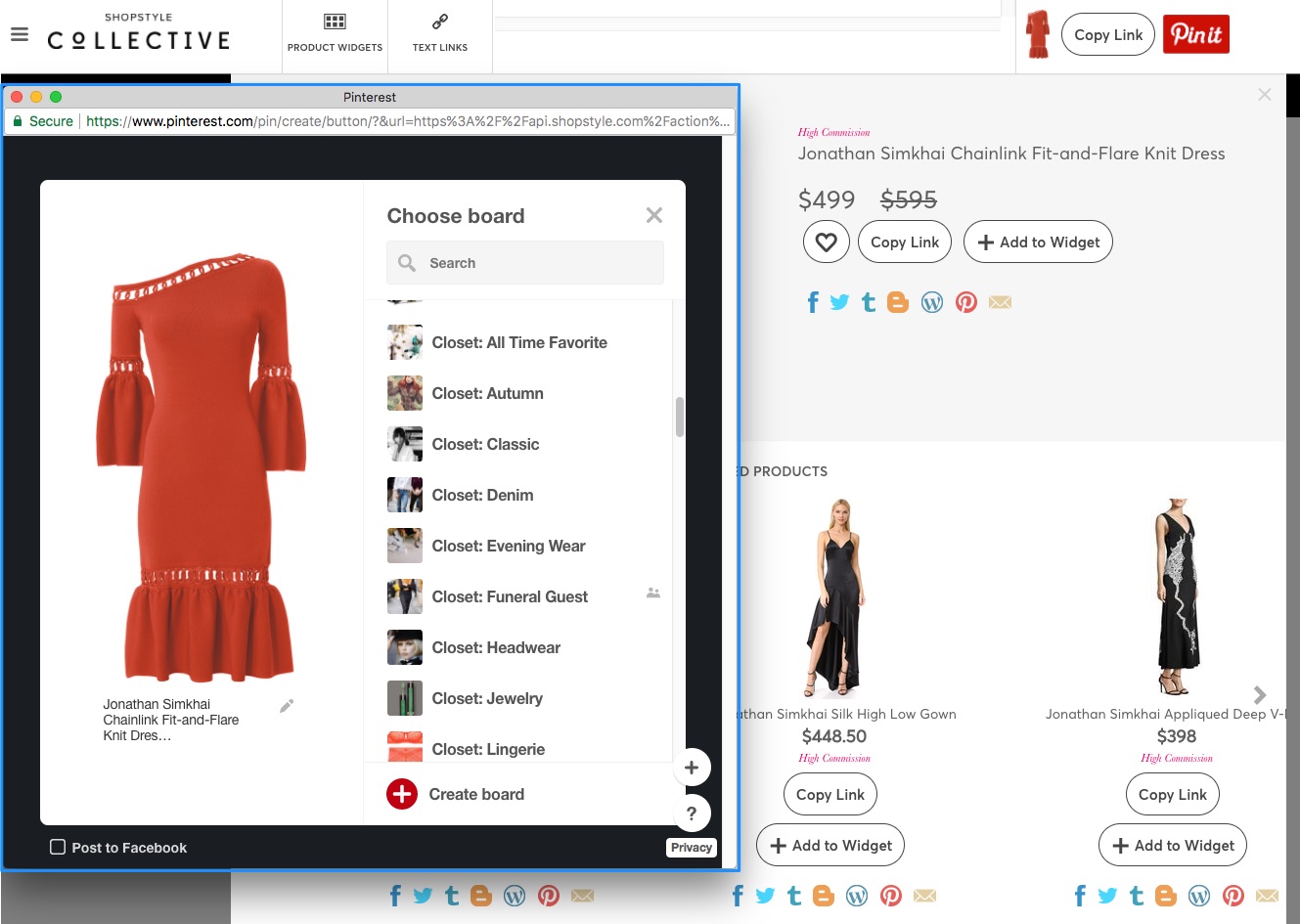Open Product Widgets from the toolbar

[335, 33]
